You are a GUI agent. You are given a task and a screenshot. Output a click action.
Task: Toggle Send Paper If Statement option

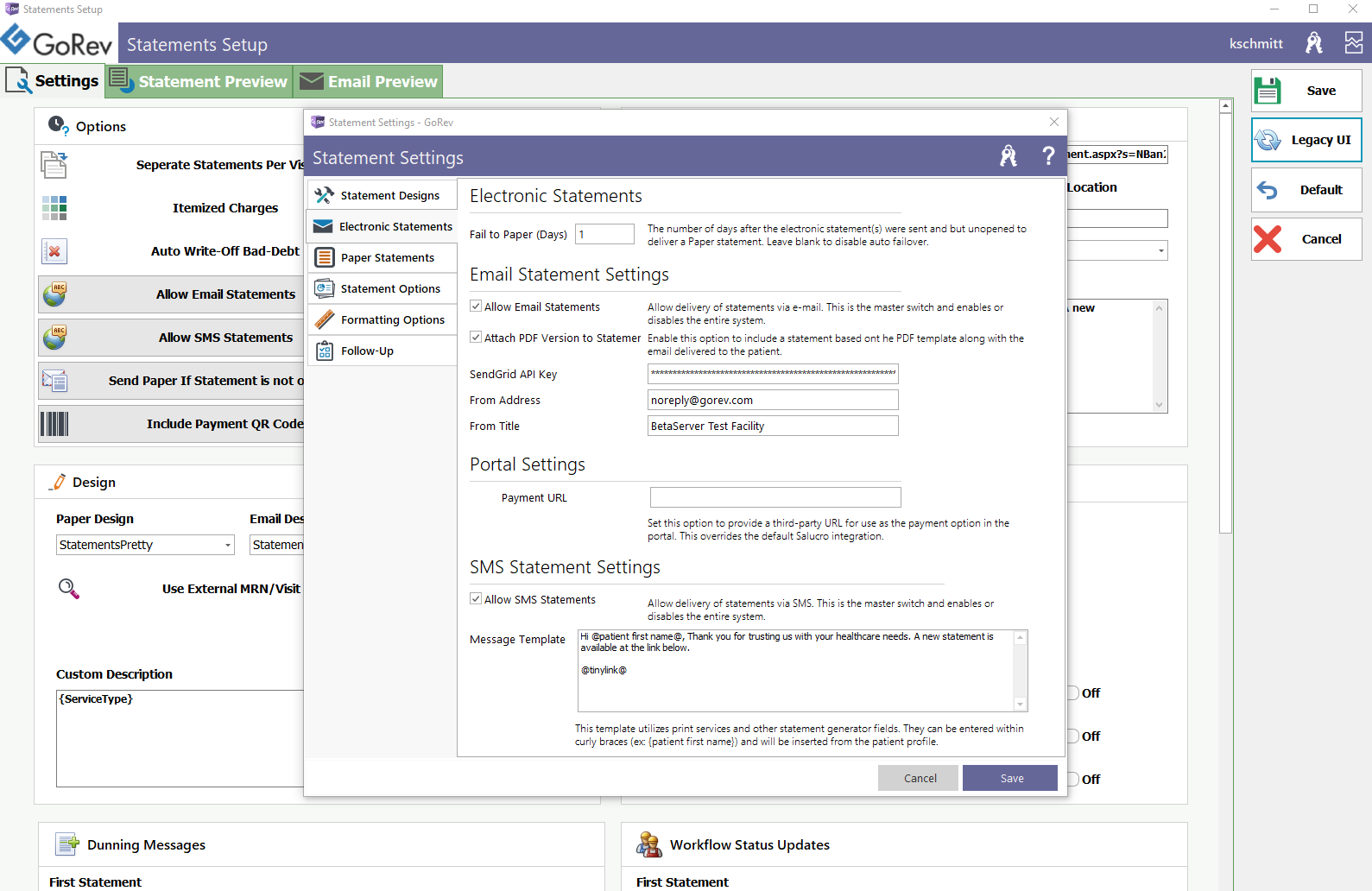coord(171,381)
